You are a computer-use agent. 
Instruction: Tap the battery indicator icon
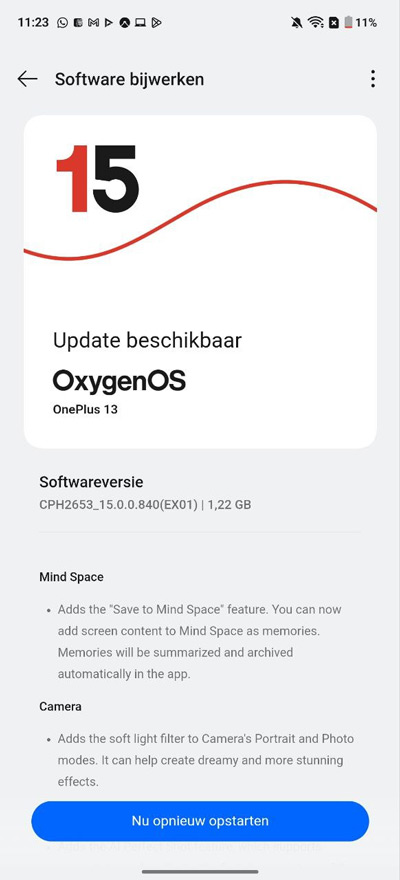tap(349, 22)
